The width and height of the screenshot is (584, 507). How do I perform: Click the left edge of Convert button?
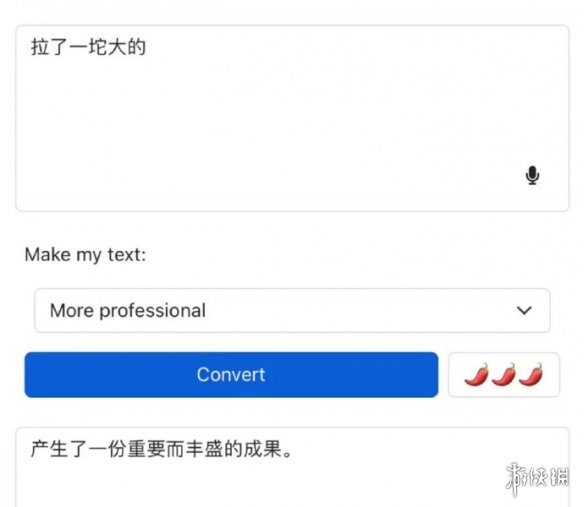(30, 375)
